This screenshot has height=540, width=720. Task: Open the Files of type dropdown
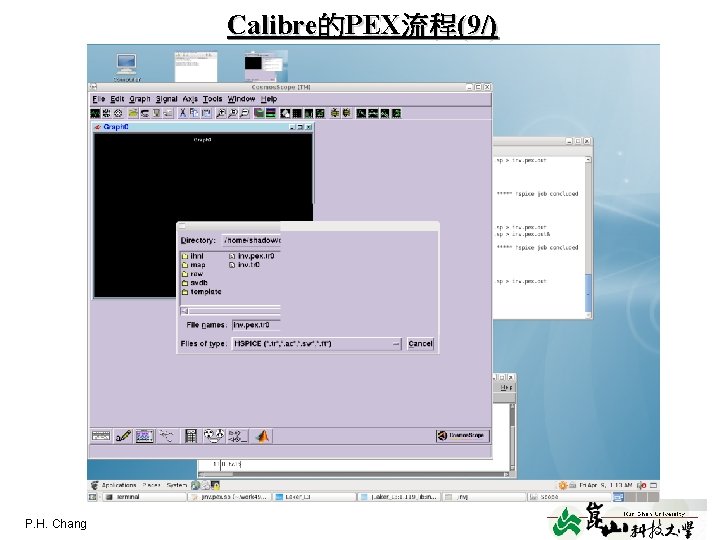(x=317, y=343)
